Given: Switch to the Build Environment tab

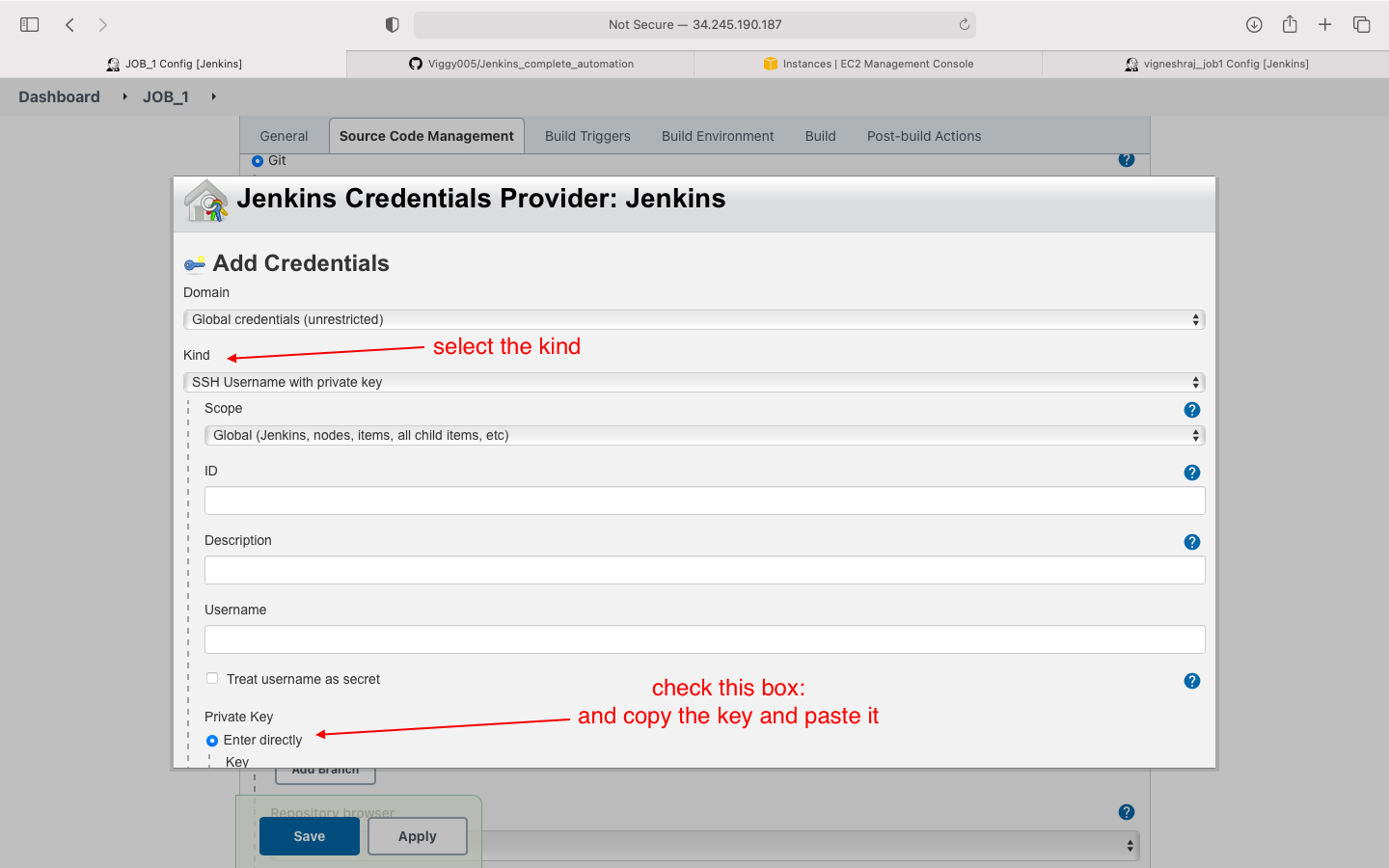Looking at the screenshot, I should [x=718, y=136].
